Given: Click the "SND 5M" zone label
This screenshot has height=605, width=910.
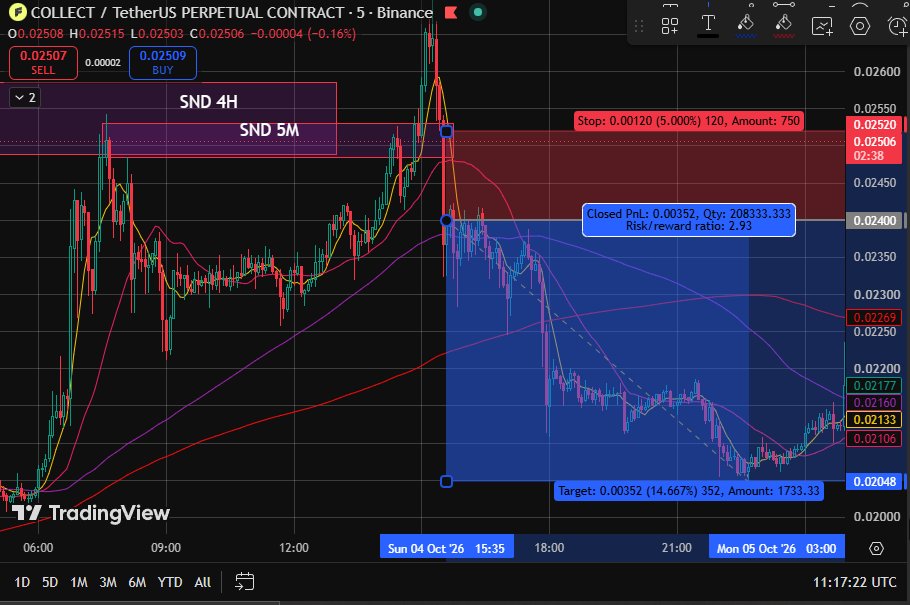Looking at the screenshot, I should point(269,130).
